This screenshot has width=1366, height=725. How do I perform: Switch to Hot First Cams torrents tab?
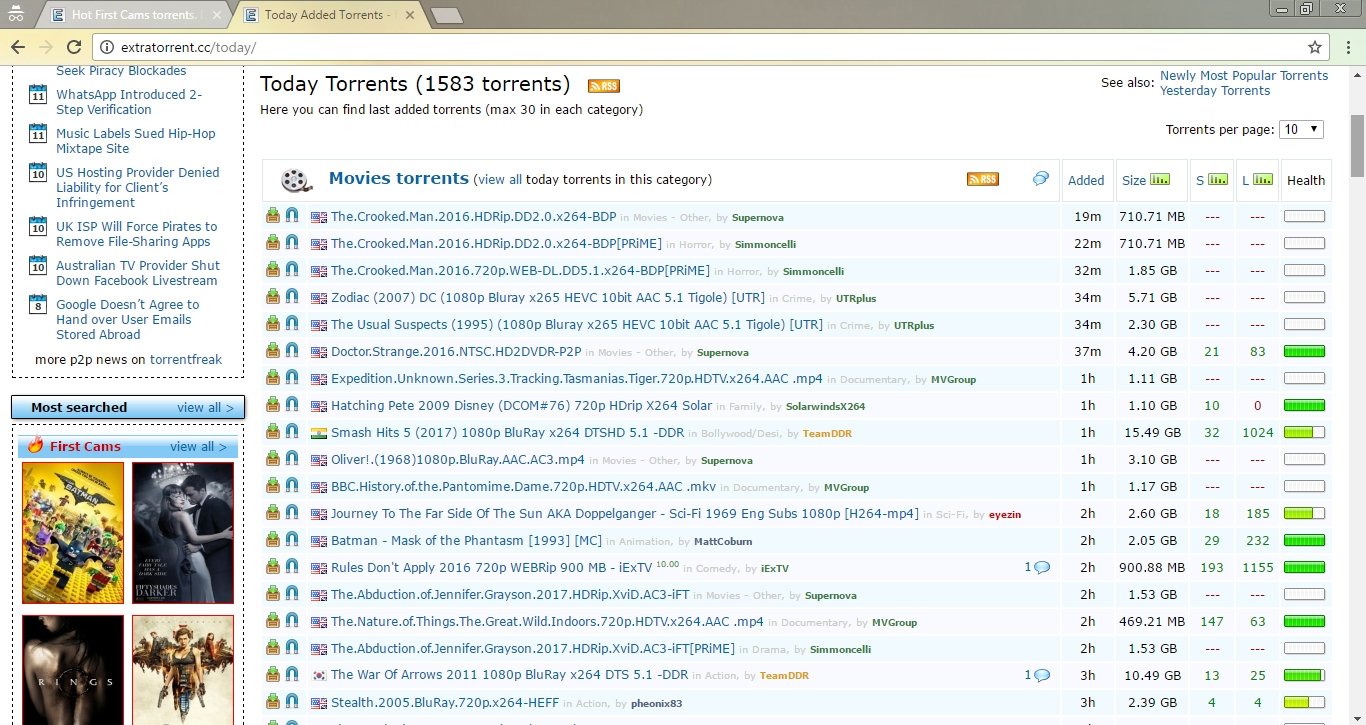pos(134,15)
